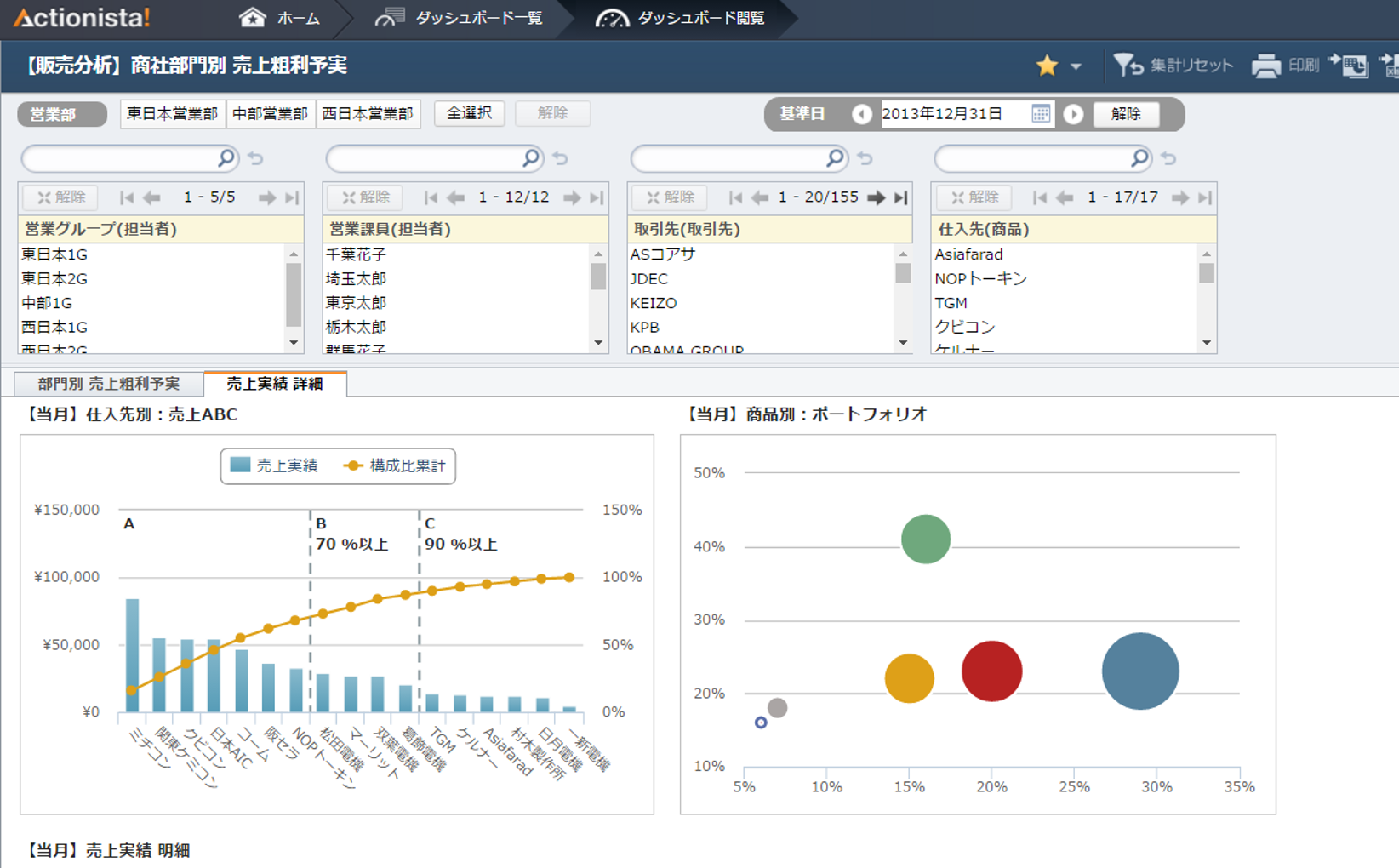Toggle the 中部営業部 filter
1399x868 pixels.
click(x=271, y=114)
